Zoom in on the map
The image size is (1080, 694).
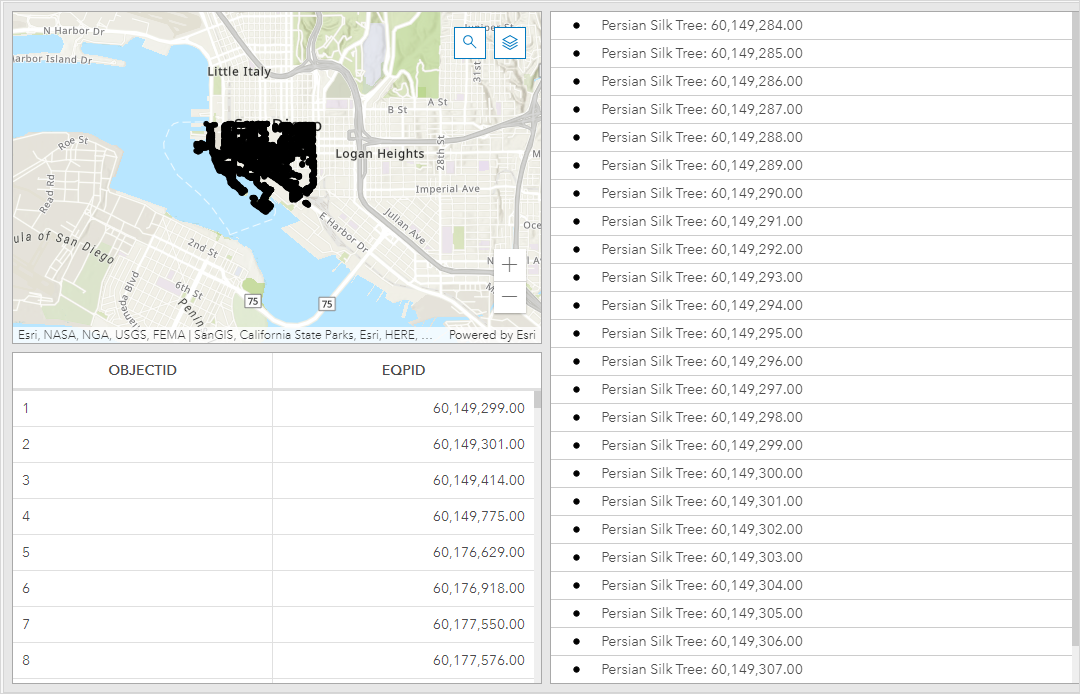(509, 264)
